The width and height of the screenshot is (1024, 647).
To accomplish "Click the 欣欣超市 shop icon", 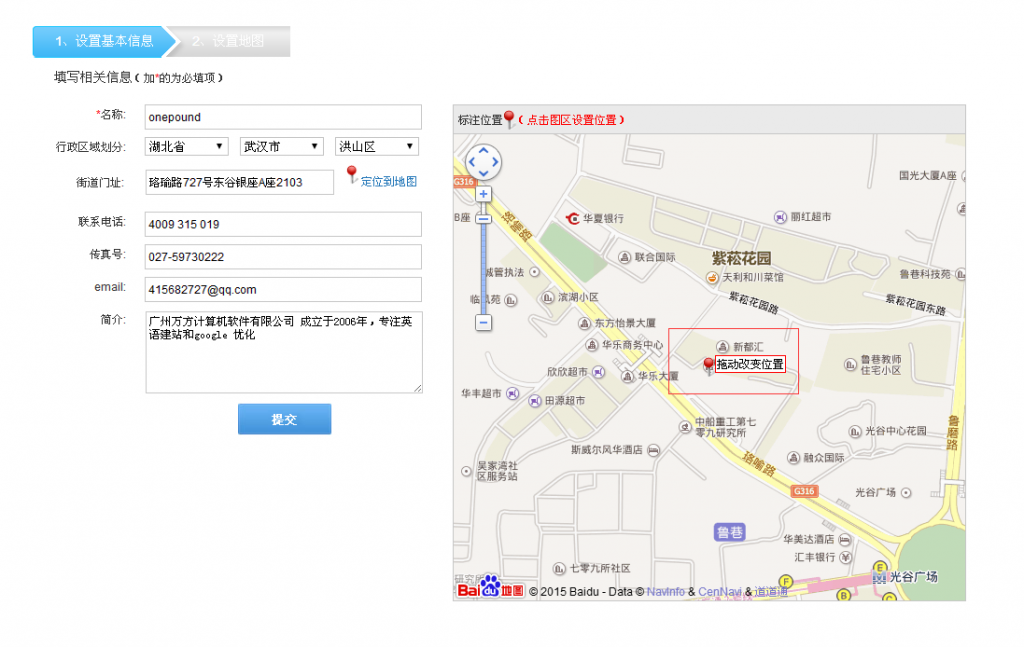I will [x=598, y=371].
